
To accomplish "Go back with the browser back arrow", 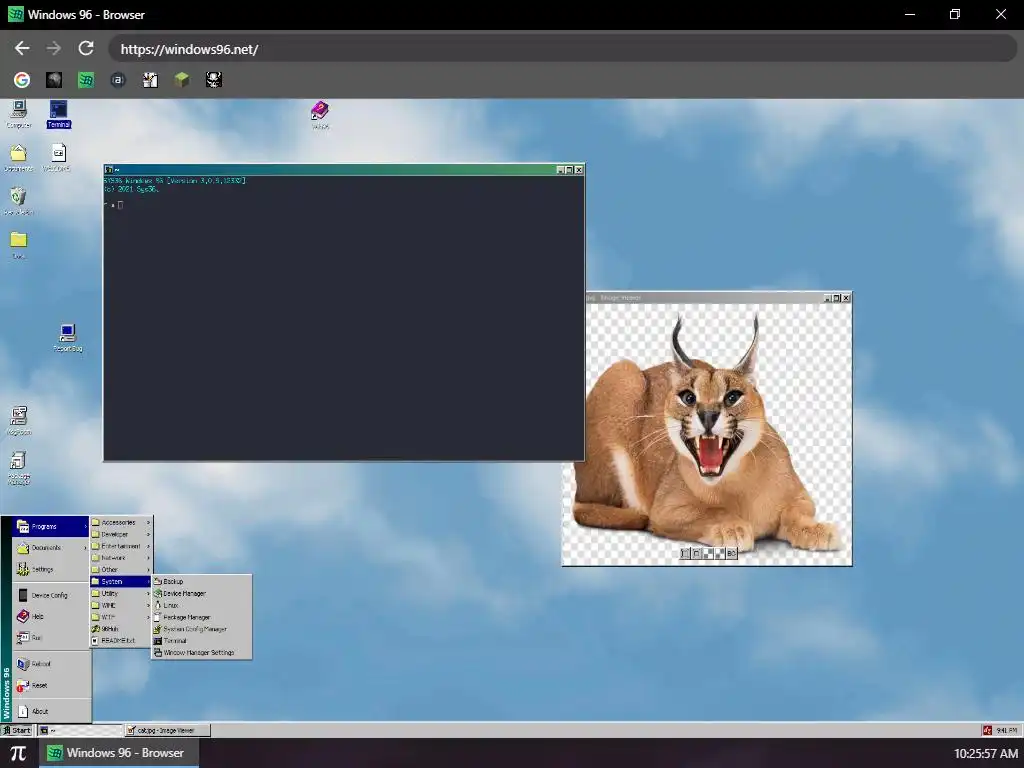I will coord(22,48).
